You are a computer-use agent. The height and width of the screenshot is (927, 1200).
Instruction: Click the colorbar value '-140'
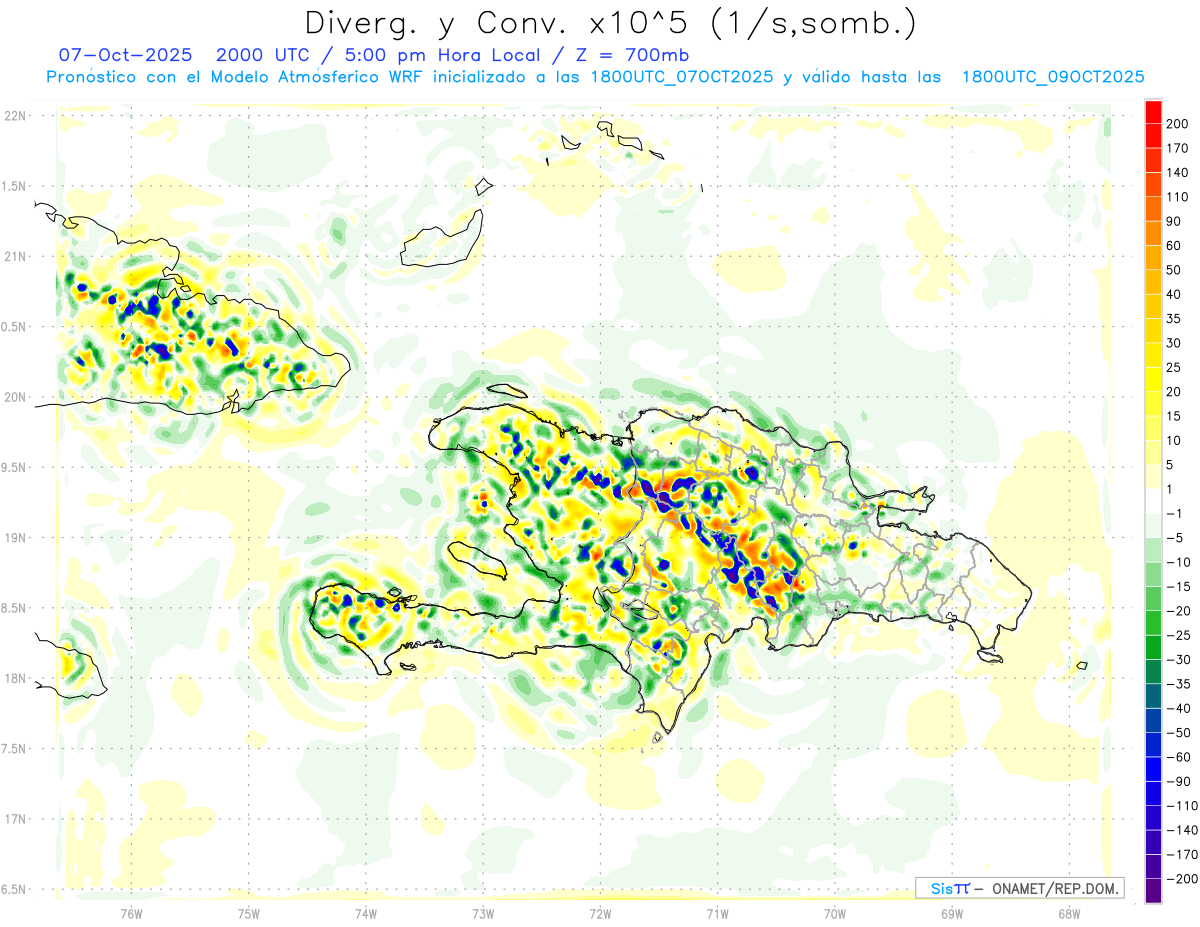click(1182, 830)
